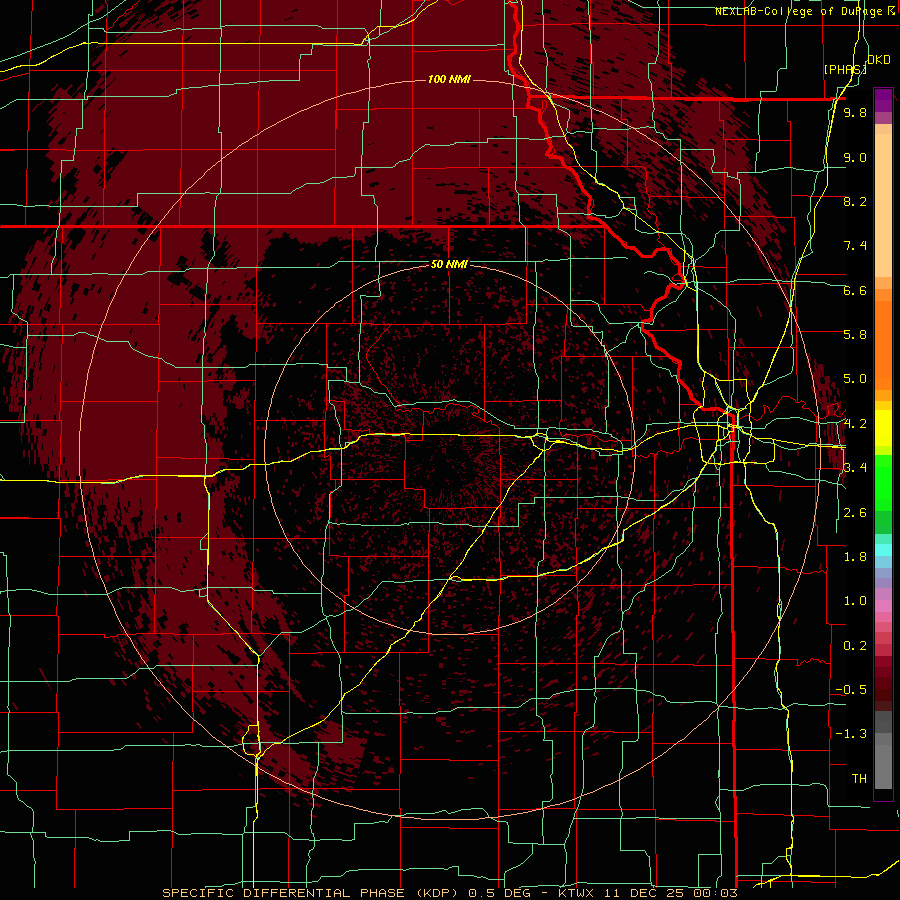
Task: Click the pink segment of the color bar
Action: coord(883,606)
